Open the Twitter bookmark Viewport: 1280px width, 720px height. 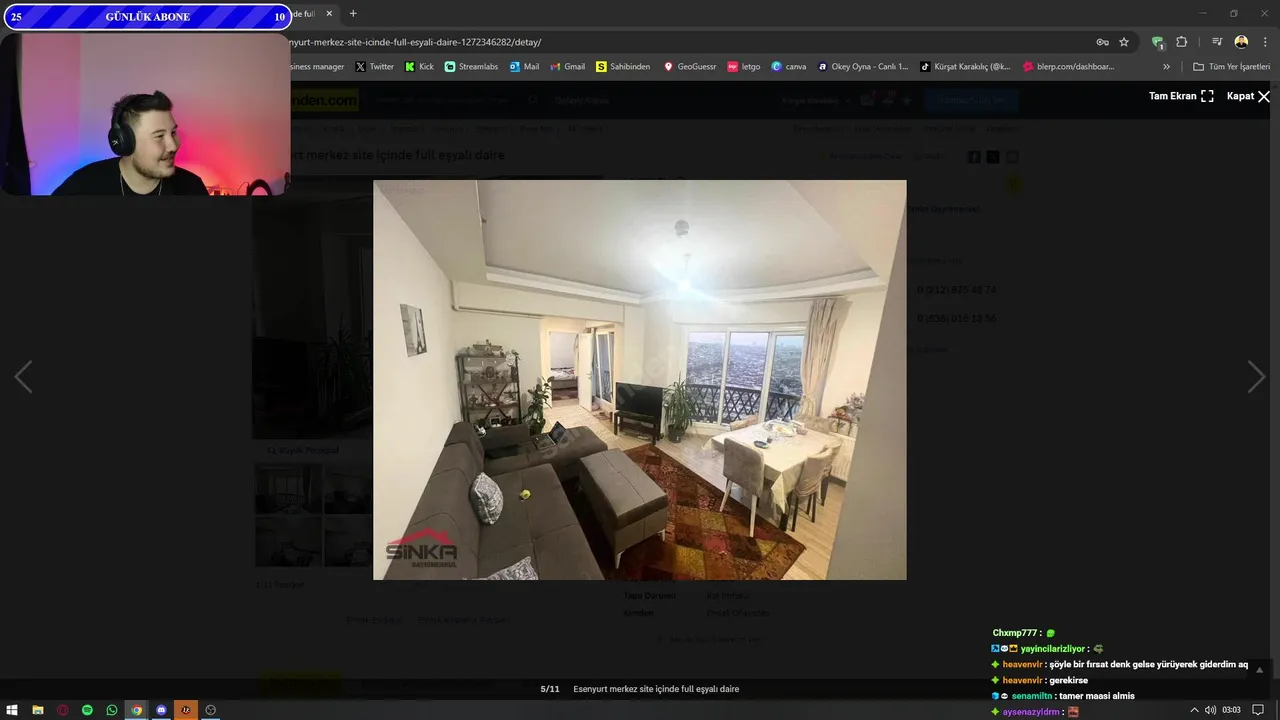[x=375, y=67]
